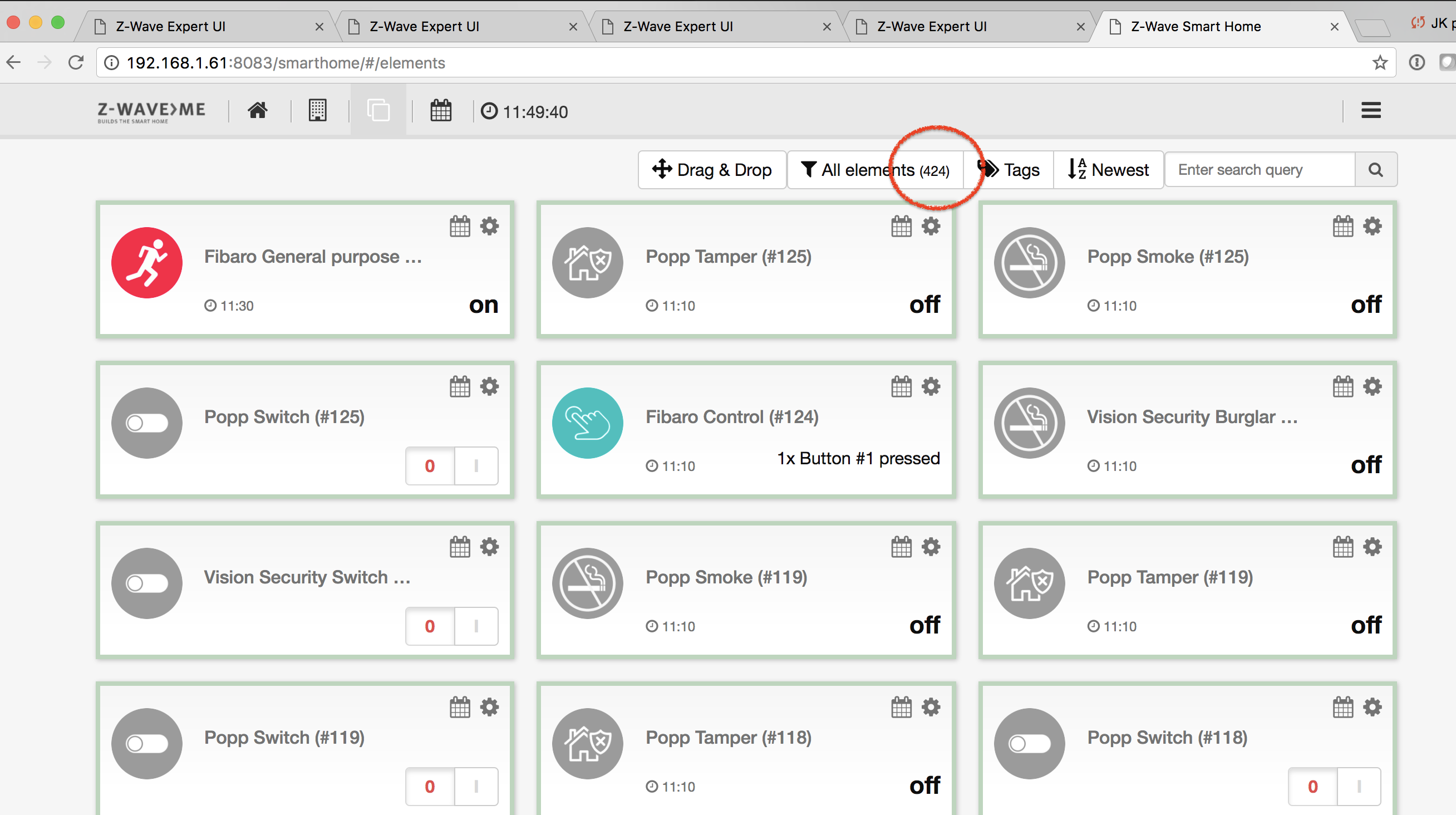Open the events calendar in top navigation
1456x815 pixels.
(440, 111)
